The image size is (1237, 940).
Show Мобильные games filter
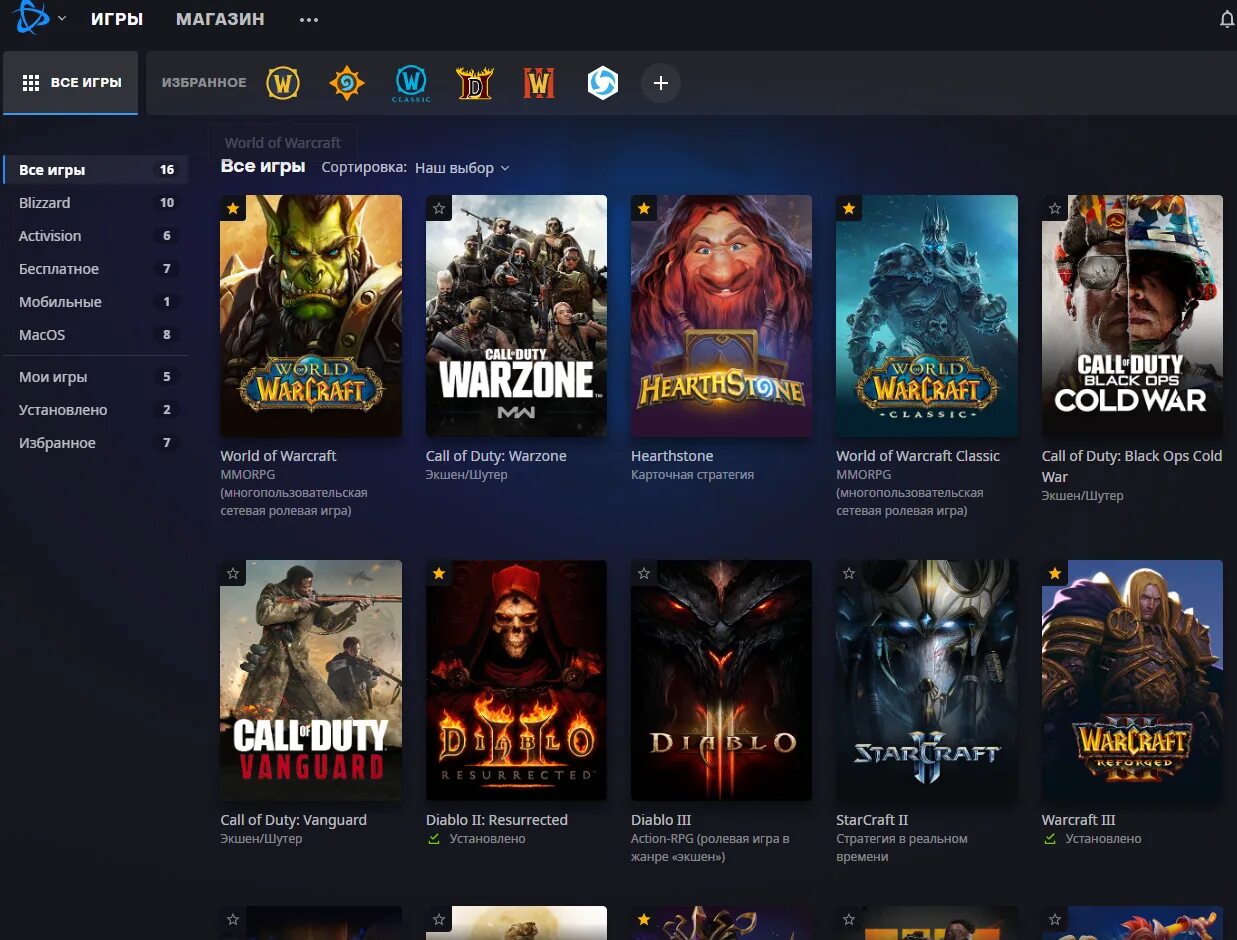(96, 302)
